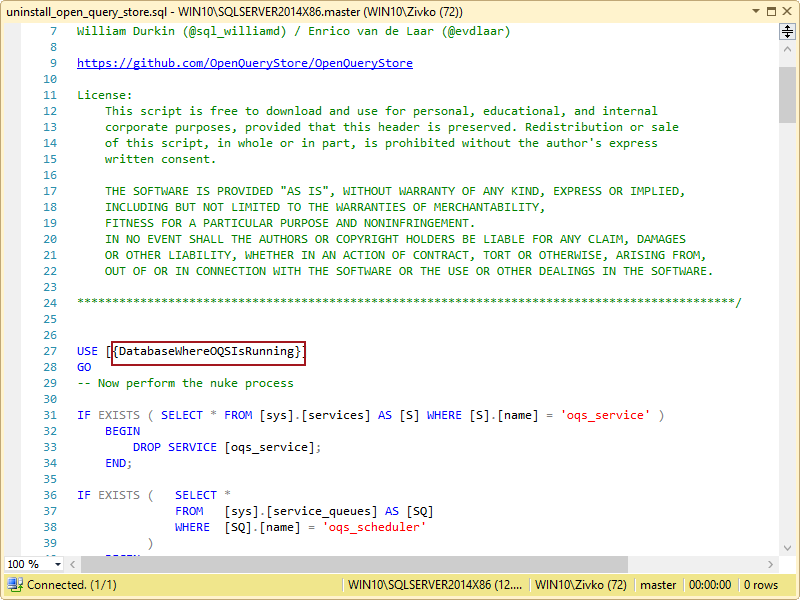The width and height of the screenshot is (800, 600).
Task: Maximize the query editor window
Action: click(x=771, y=11)
